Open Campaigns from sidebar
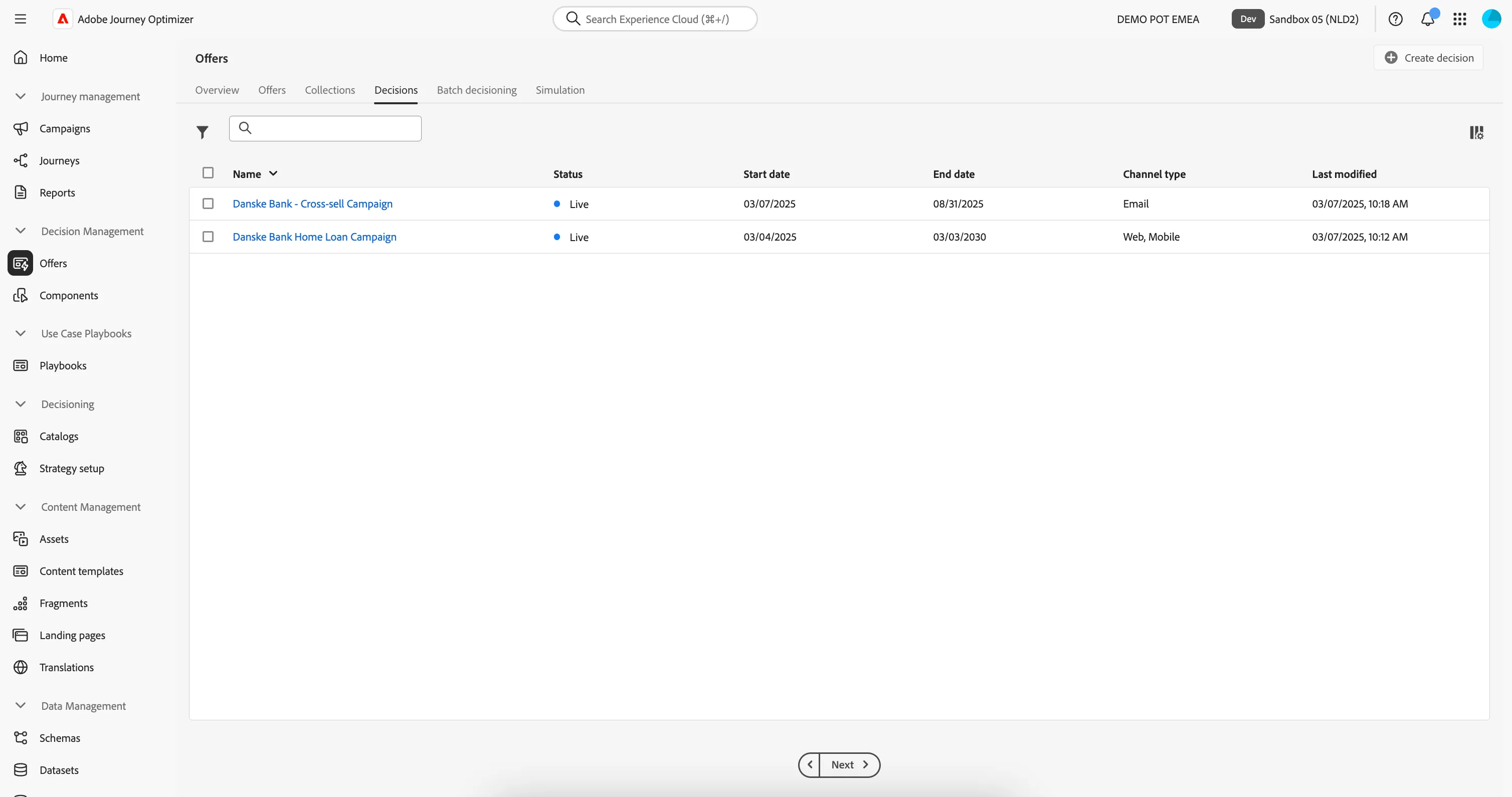The image size is (1512, 797). tap(65, 128)
